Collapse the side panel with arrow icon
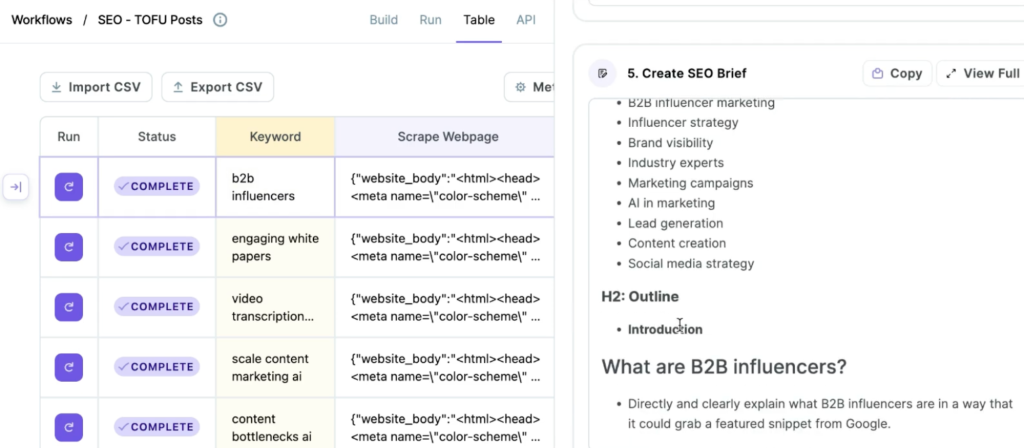 16,187
